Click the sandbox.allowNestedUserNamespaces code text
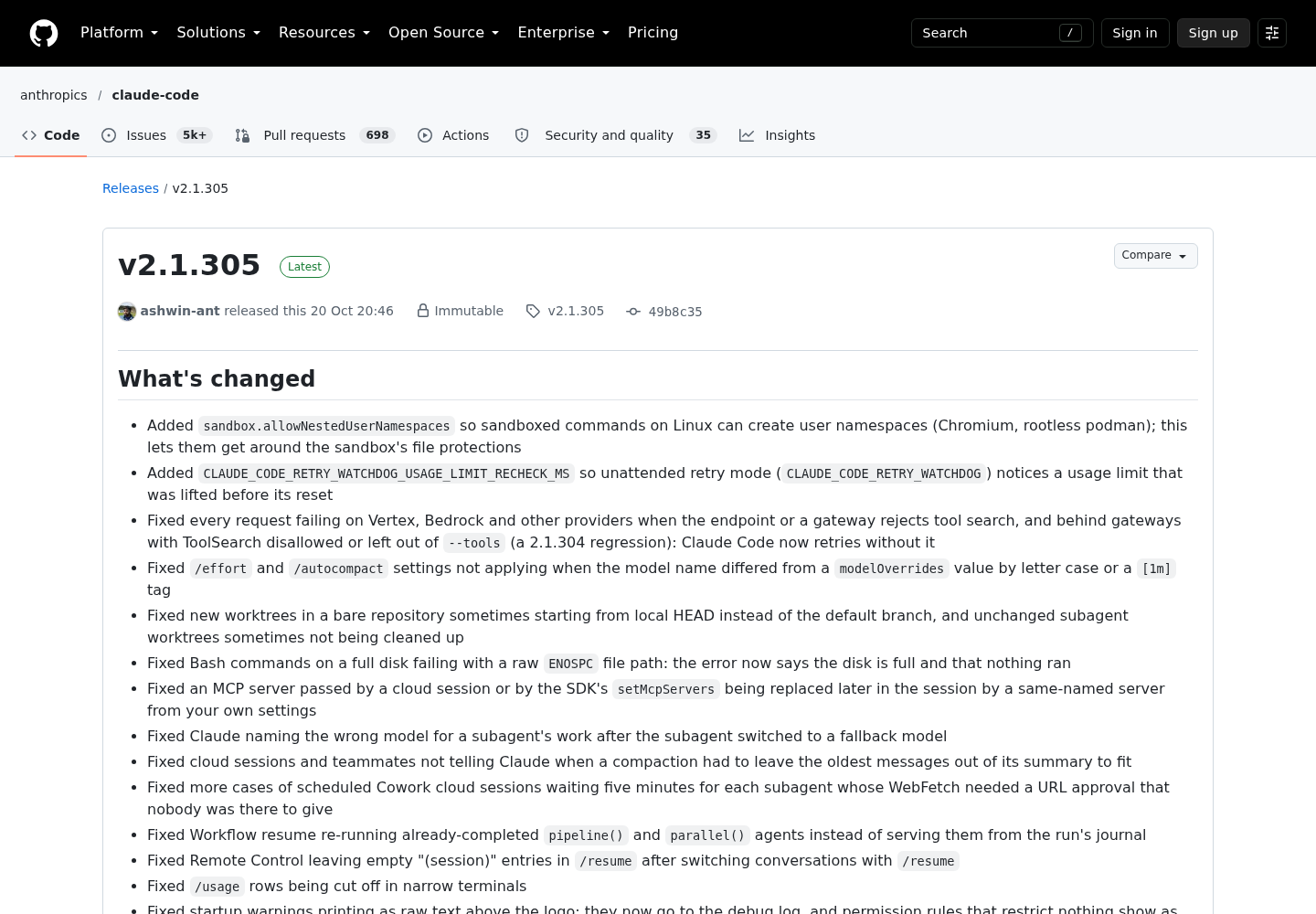Screen dimensions: 1316x914 326,426
